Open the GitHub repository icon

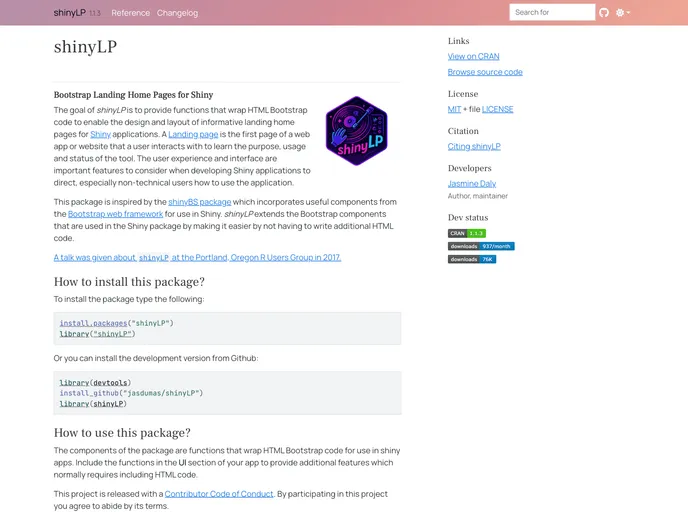604,12
